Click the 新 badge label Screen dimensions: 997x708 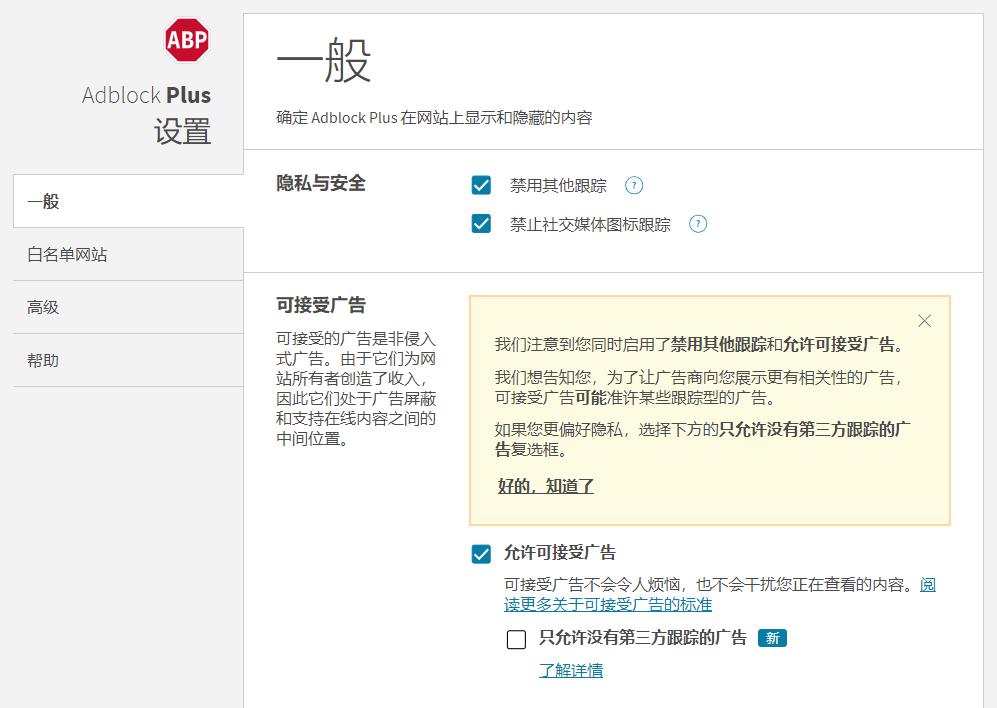tap(773, 638)
